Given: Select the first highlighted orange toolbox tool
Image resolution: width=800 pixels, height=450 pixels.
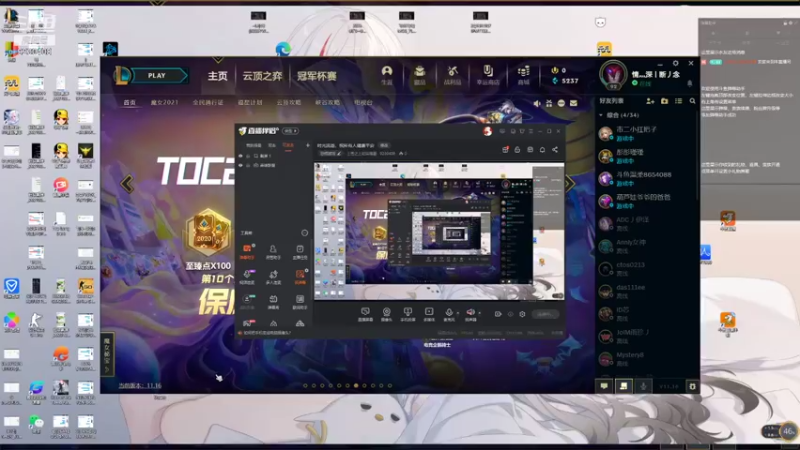Looking at the screenshot, I should (247, 251).
